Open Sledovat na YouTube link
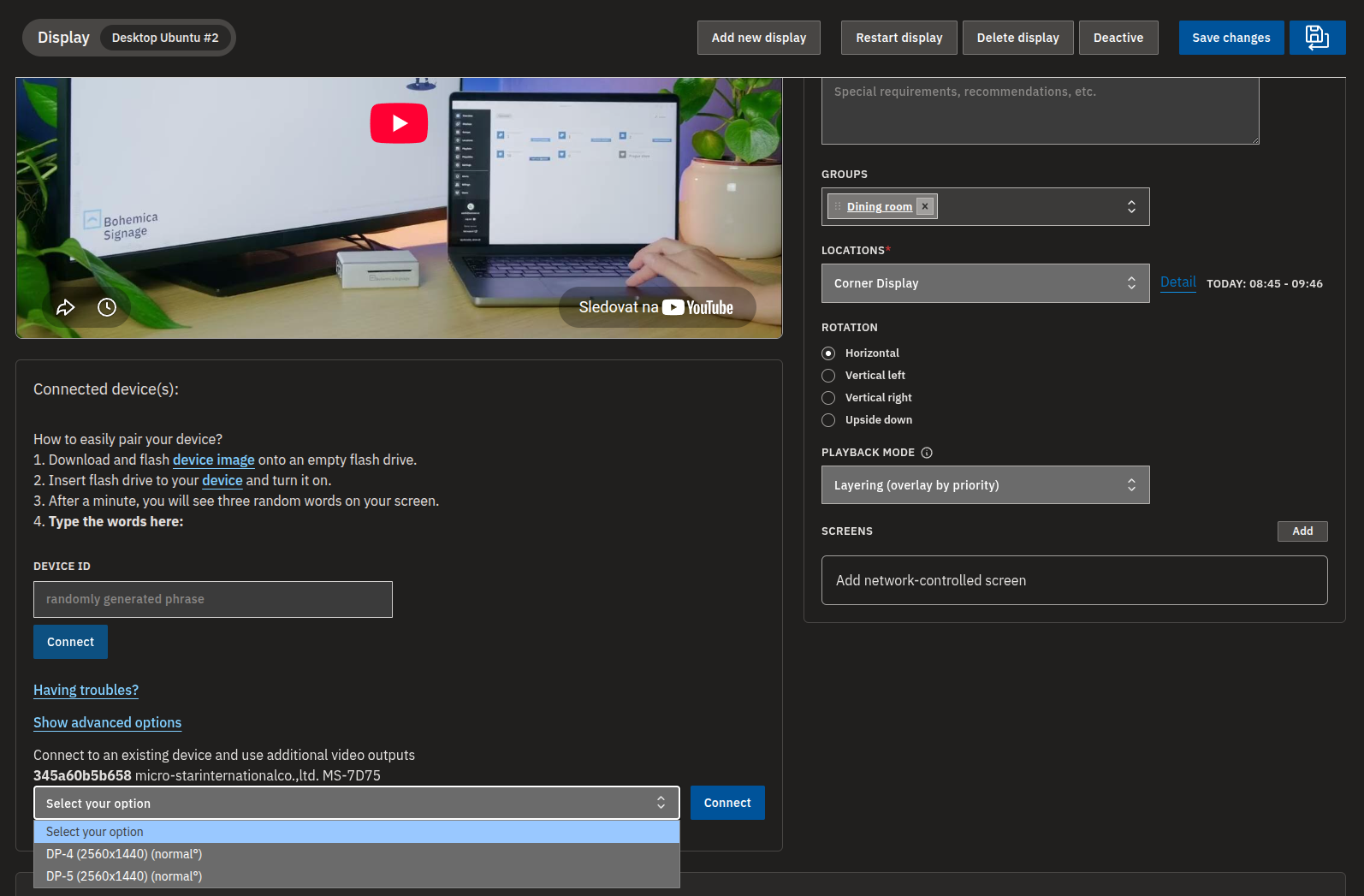Image resolution: width=1364 pixels, height=896 pixels. coord(656,307)
